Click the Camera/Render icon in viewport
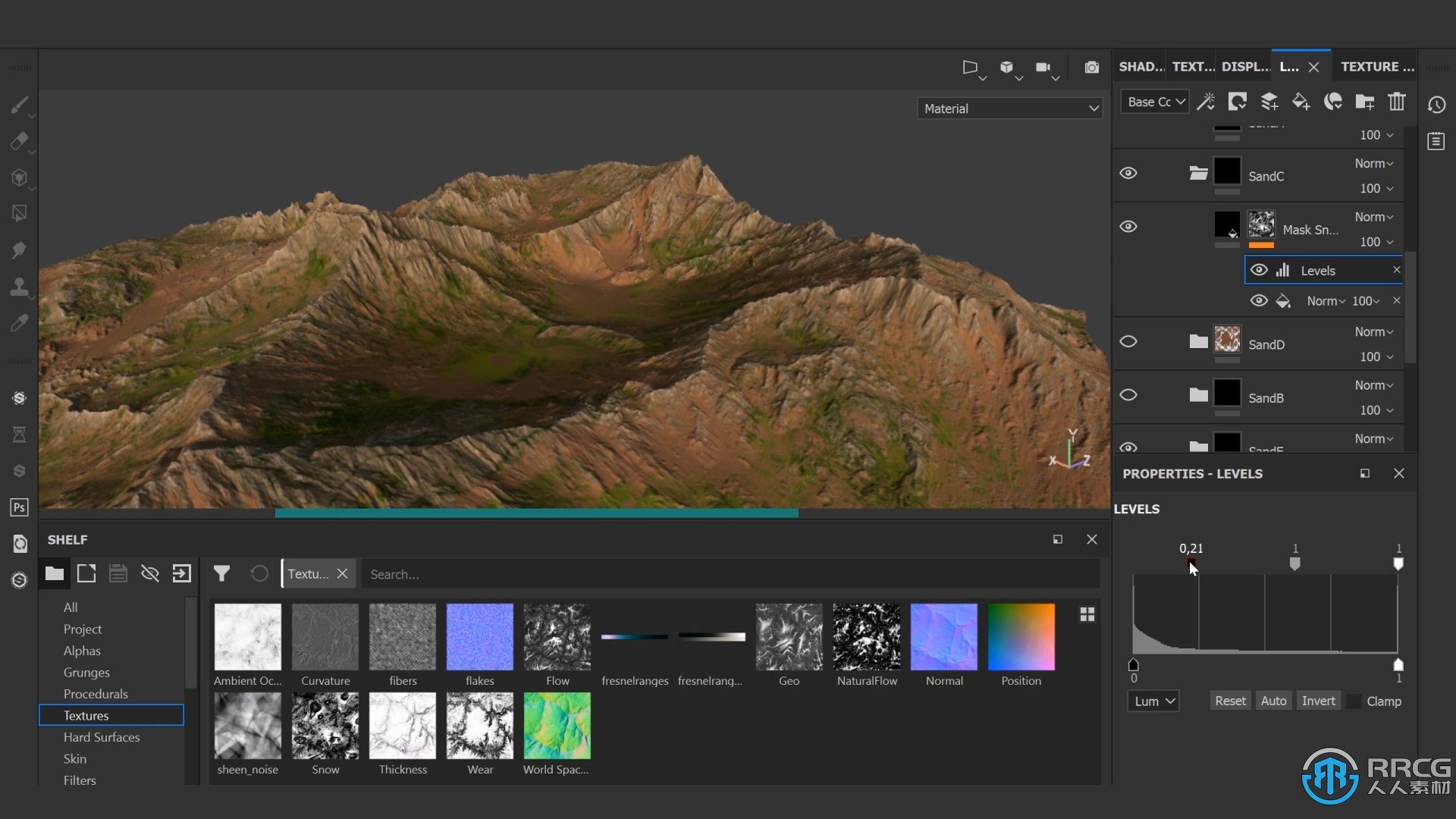Screen dimensions: 1456x819 pyautogui.click(x=1092, y=67)
